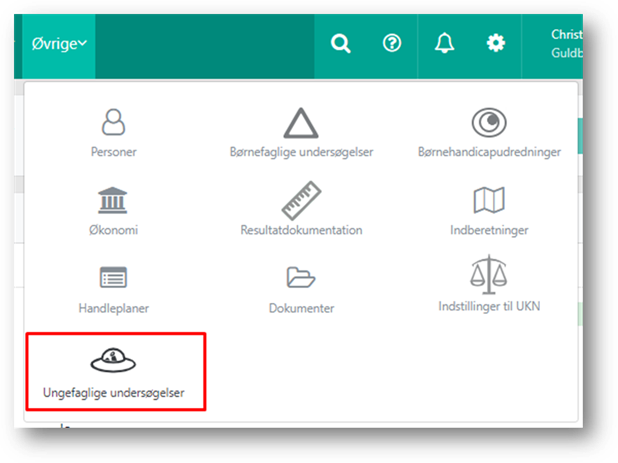
Task: Open the user profile name in header
Action: pyautogui.click(x=570, y=43)
